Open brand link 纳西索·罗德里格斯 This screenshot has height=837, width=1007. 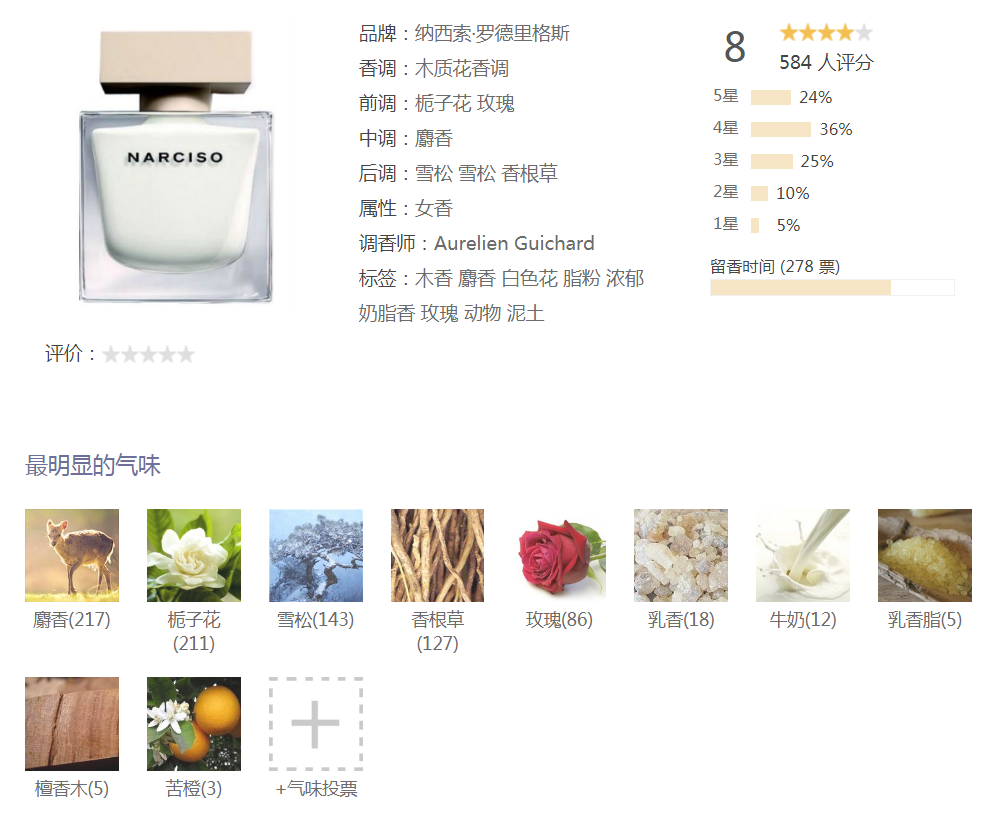[x=492, y=33]
